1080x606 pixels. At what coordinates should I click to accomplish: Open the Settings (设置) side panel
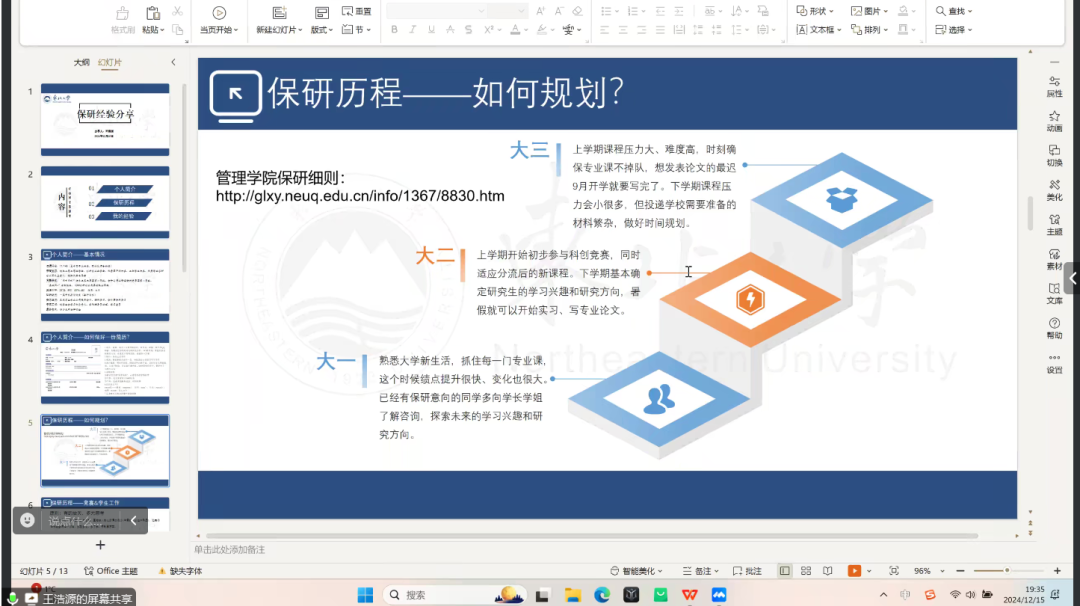(1054, 363)
